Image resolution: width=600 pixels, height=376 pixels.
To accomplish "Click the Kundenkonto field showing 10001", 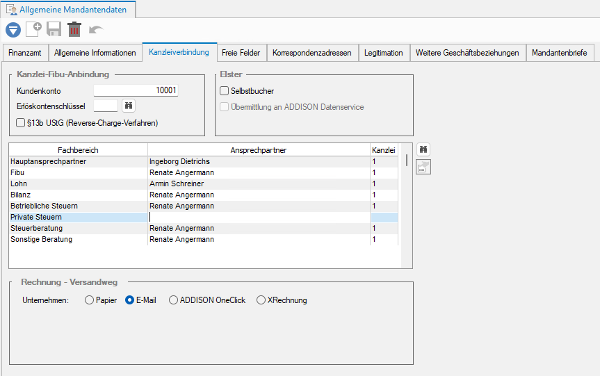I will (136, 90).
